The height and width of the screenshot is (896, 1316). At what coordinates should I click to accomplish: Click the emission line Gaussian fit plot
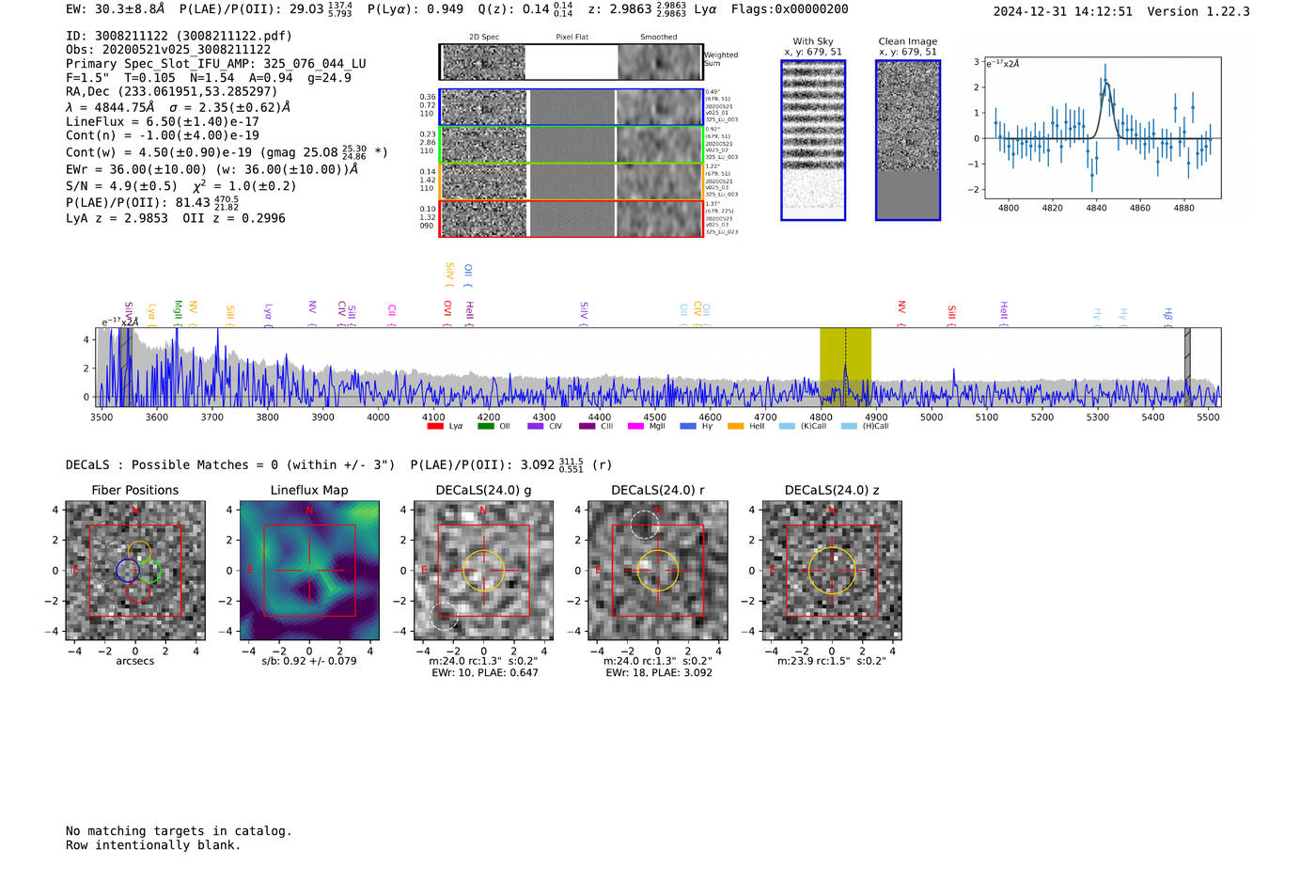click(x=1102, y=128)
